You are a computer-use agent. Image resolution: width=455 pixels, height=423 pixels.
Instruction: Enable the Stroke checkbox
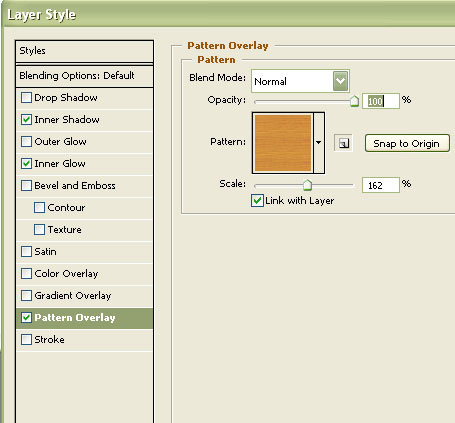(26, 340)
